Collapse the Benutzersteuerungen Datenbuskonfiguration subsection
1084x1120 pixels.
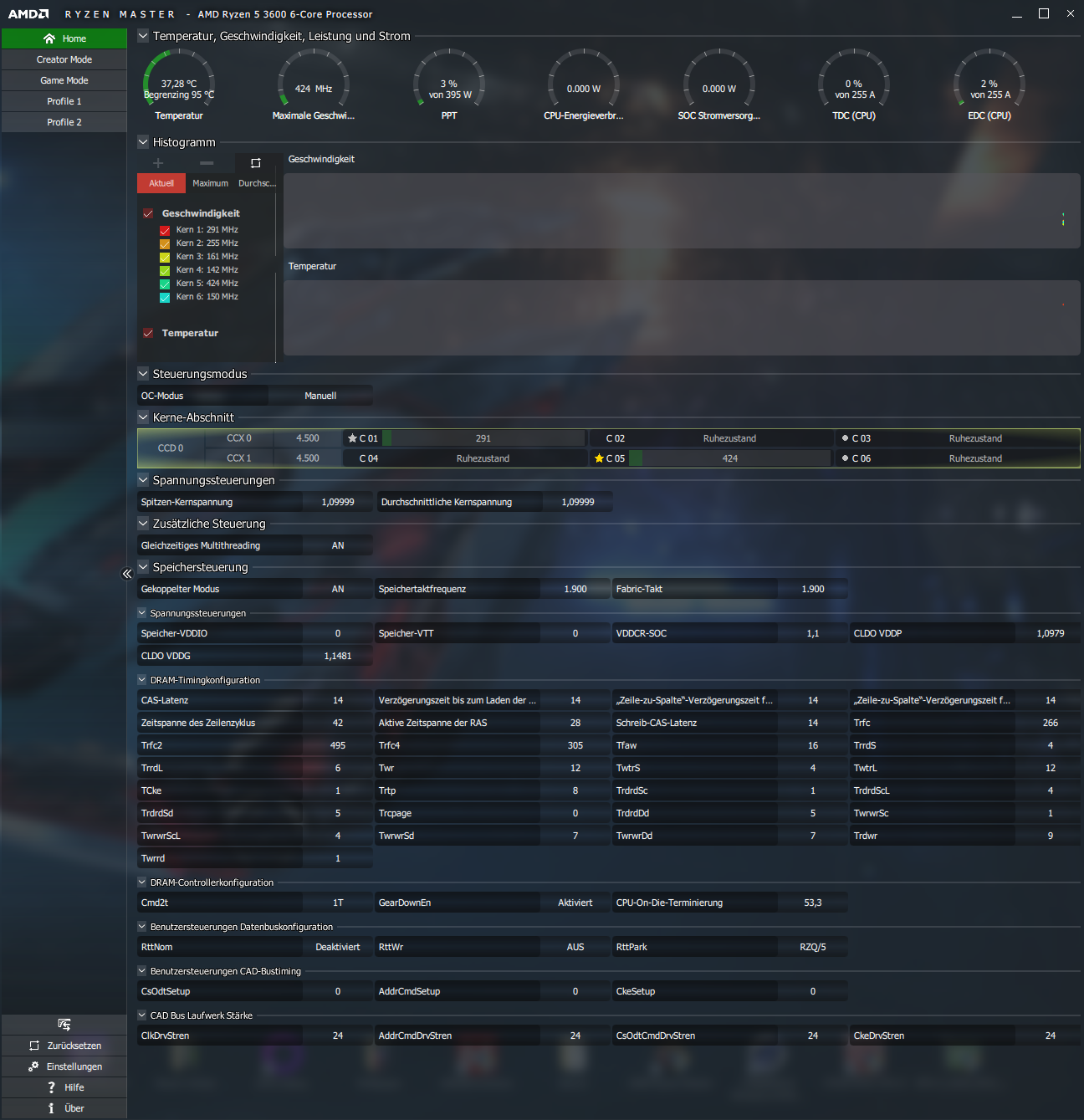coord(142,927)
